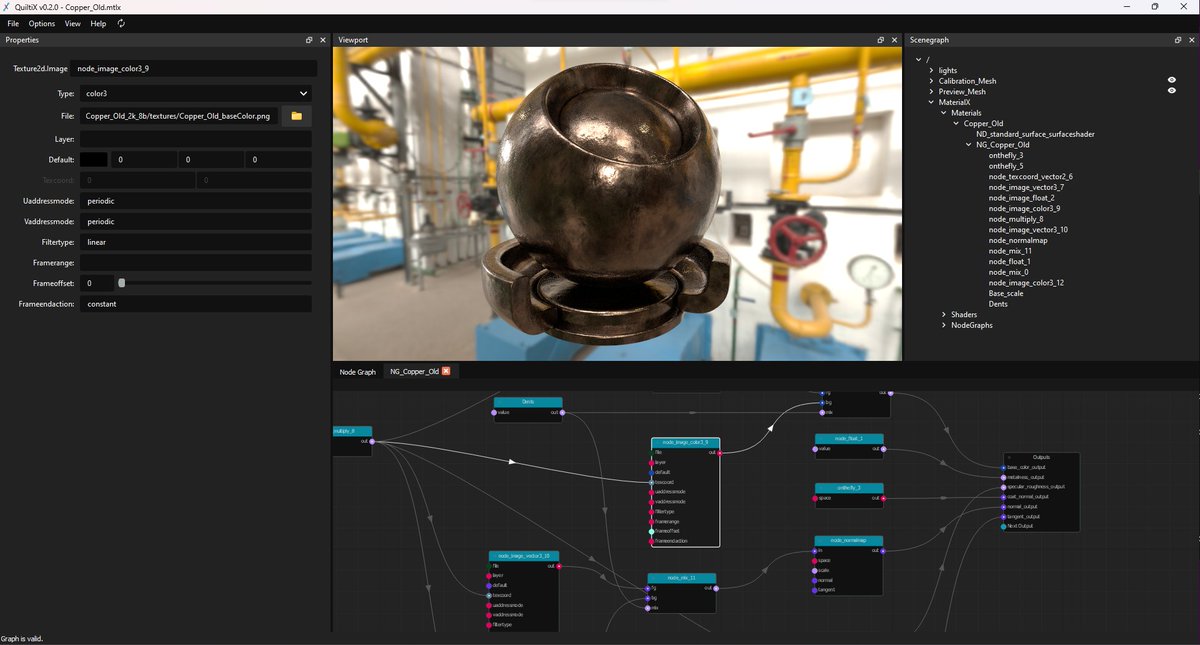Click frameoffset port on node_image_color3_9
This screenshot has height=645, width=1200.
coord(652,531)
